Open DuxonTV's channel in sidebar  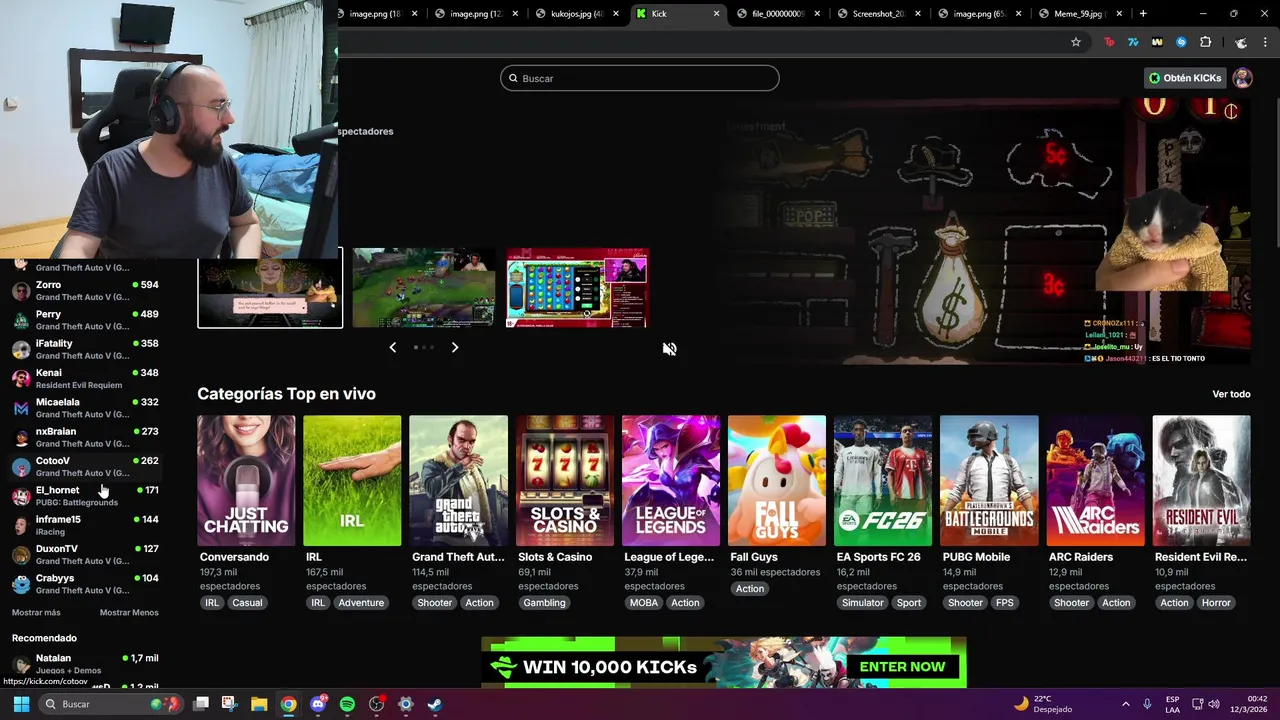coord(85,554)
